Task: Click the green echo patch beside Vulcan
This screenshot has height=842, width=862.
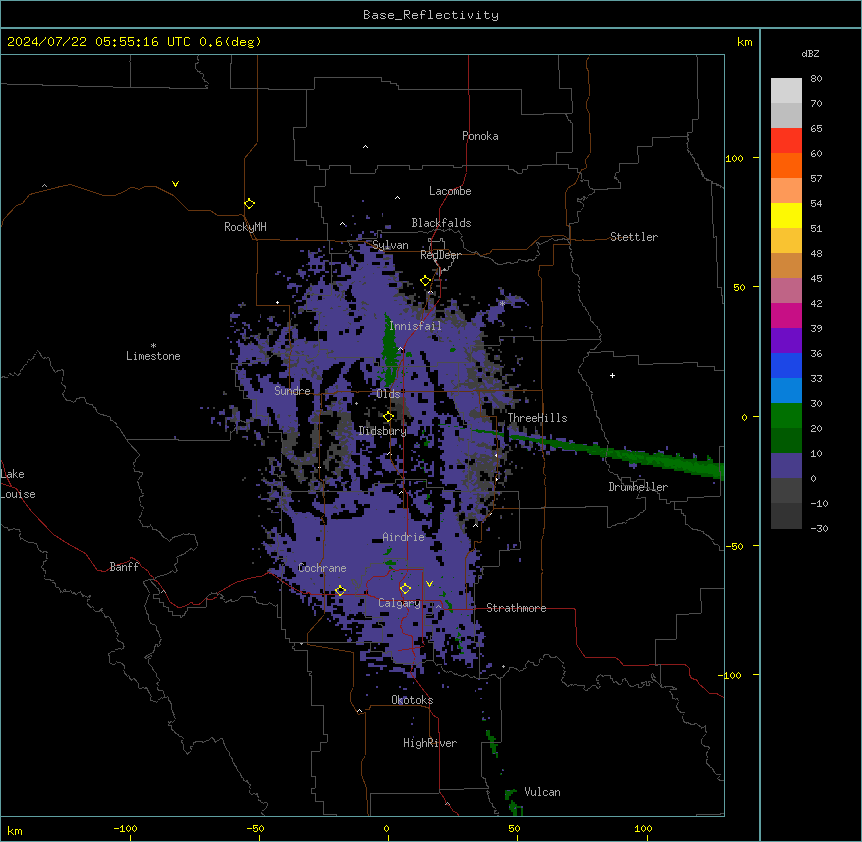Action: [x=513, y=802]
